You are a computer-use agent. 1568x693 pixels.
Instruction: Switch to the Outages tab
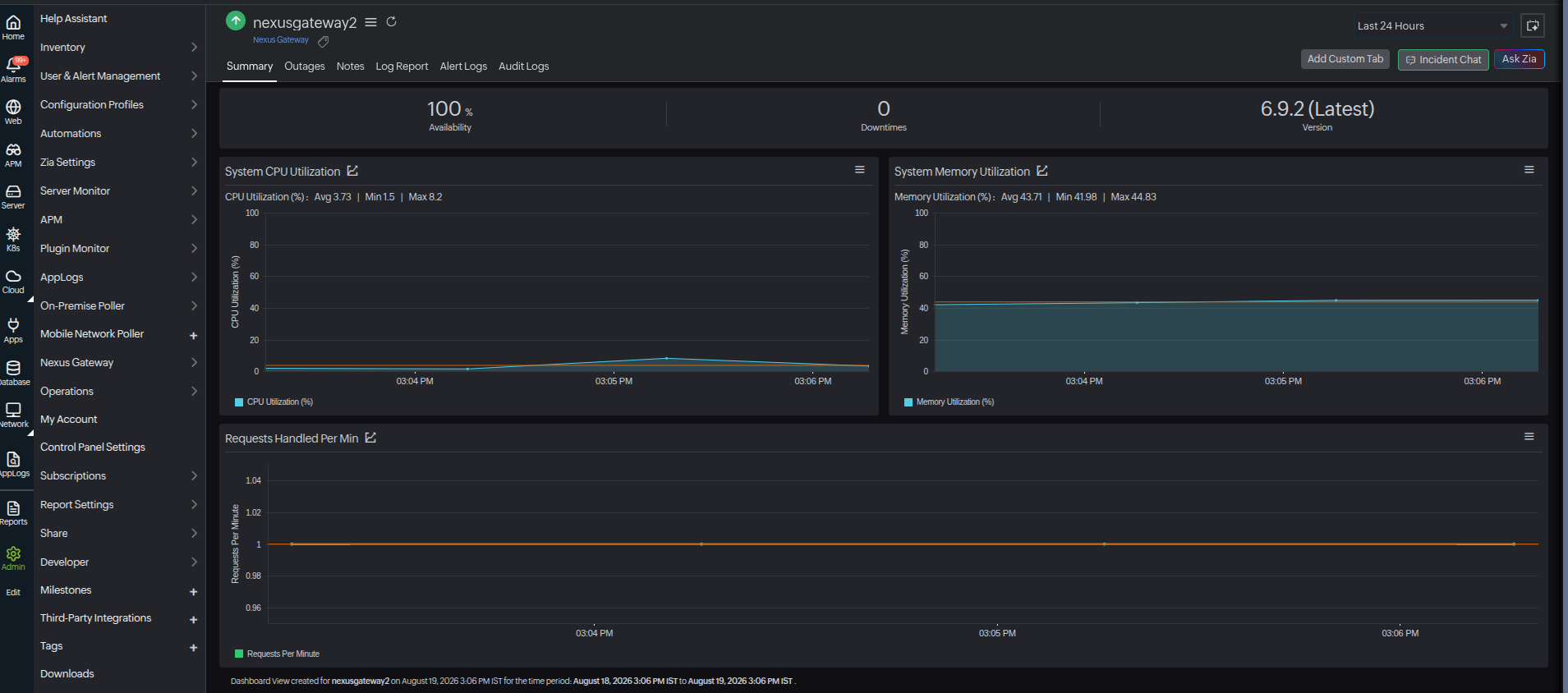pos(305,67)
